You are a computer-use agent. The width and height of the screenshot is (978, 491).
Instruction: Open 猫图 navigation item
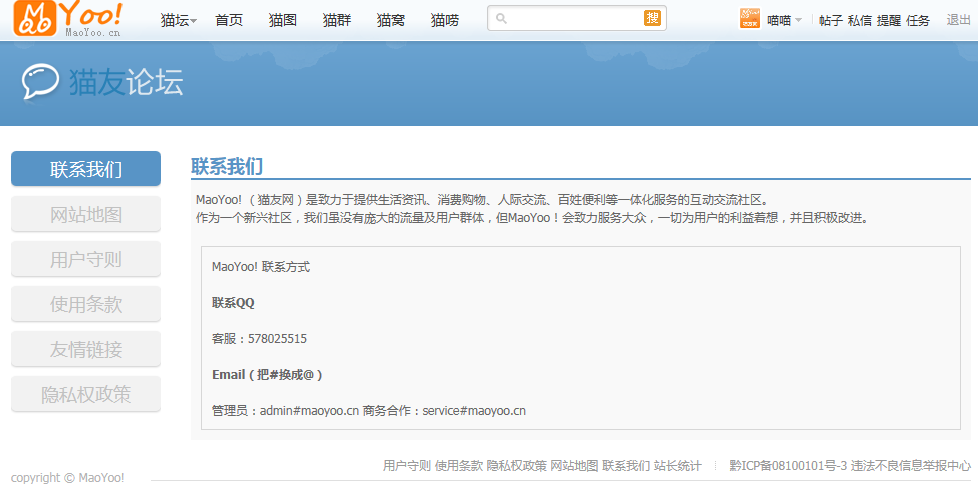point(283,20)
